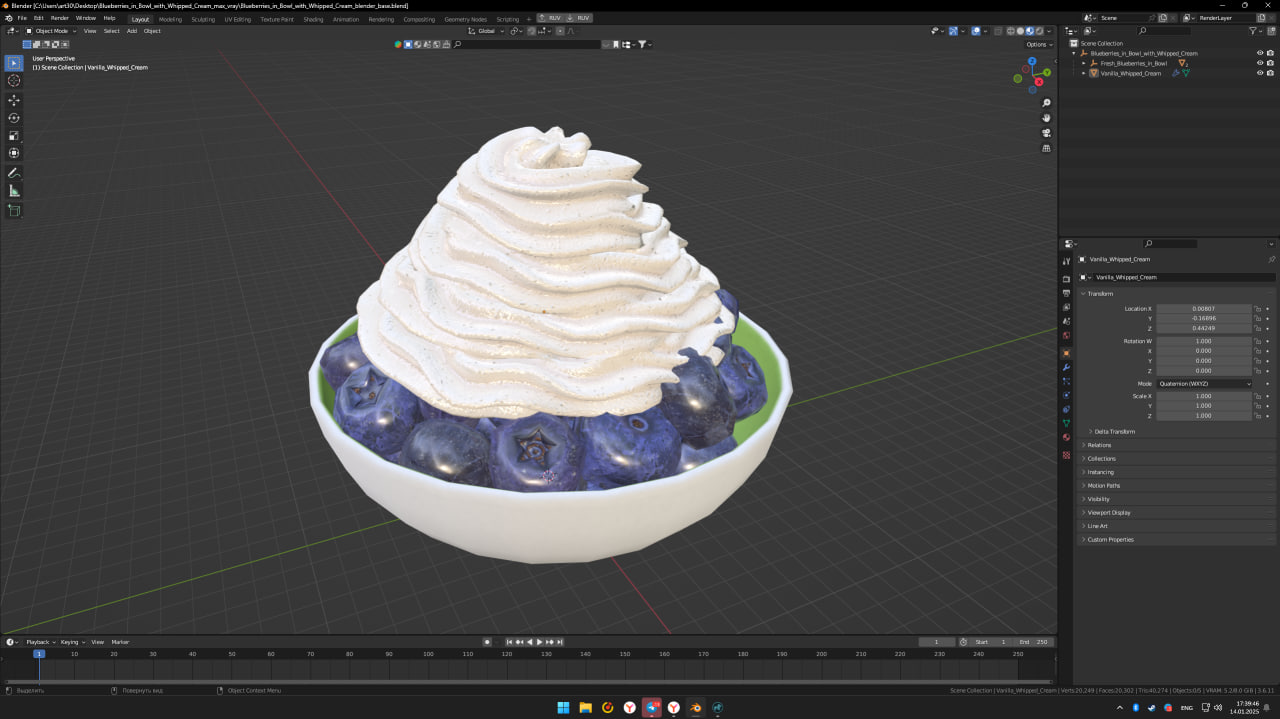This screenshot has width=1280, height=719.
Task: Select the Select Box tool
Action: pos(14,63)
